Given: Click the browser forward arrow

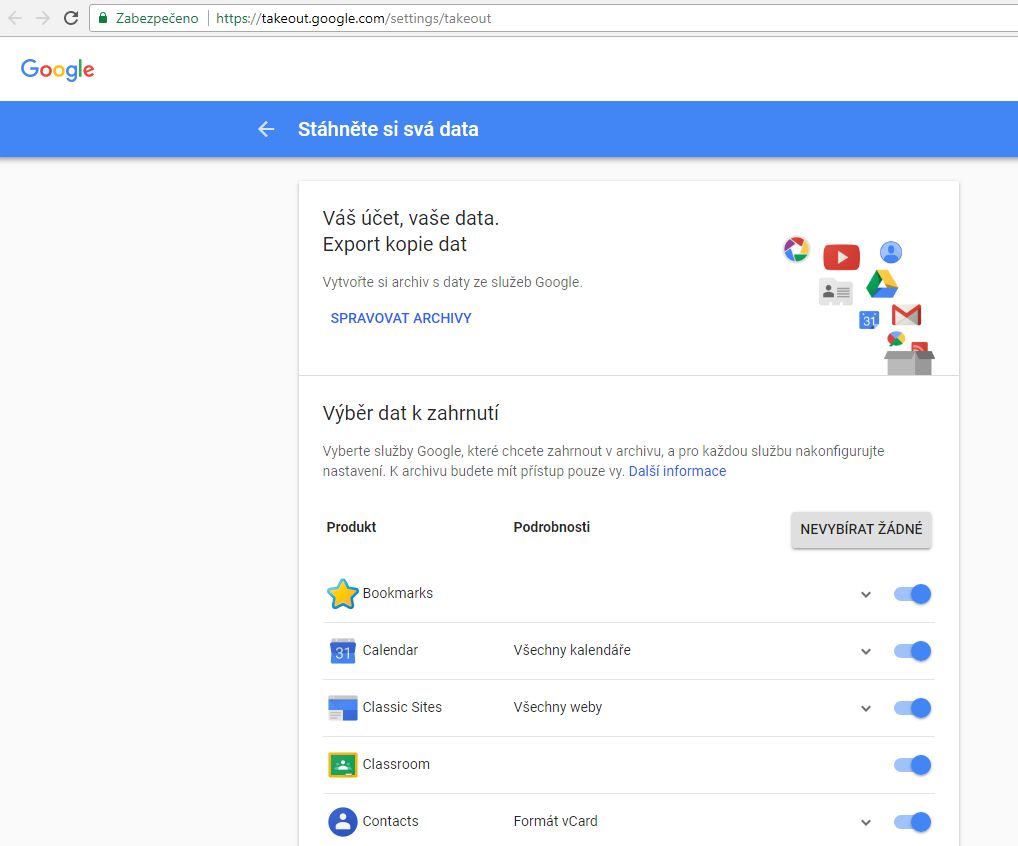Looking at the screenshot, I should [43, 18].
